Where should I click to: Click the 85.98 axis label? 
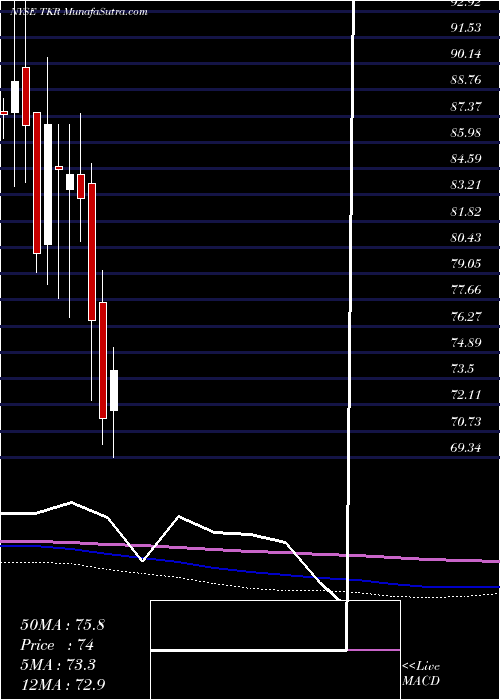[x=466, y=133]
